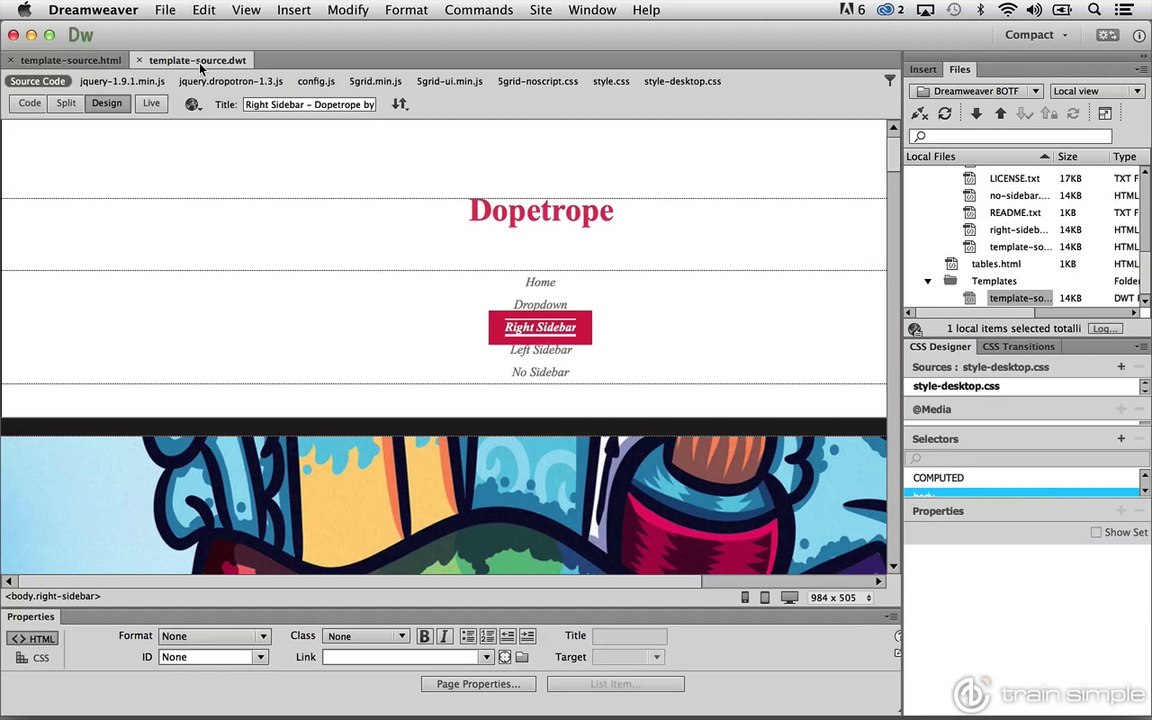Refresh the Files panel list
The width and height of the screenshot is (1152, 720).
[x=945, y=113]
